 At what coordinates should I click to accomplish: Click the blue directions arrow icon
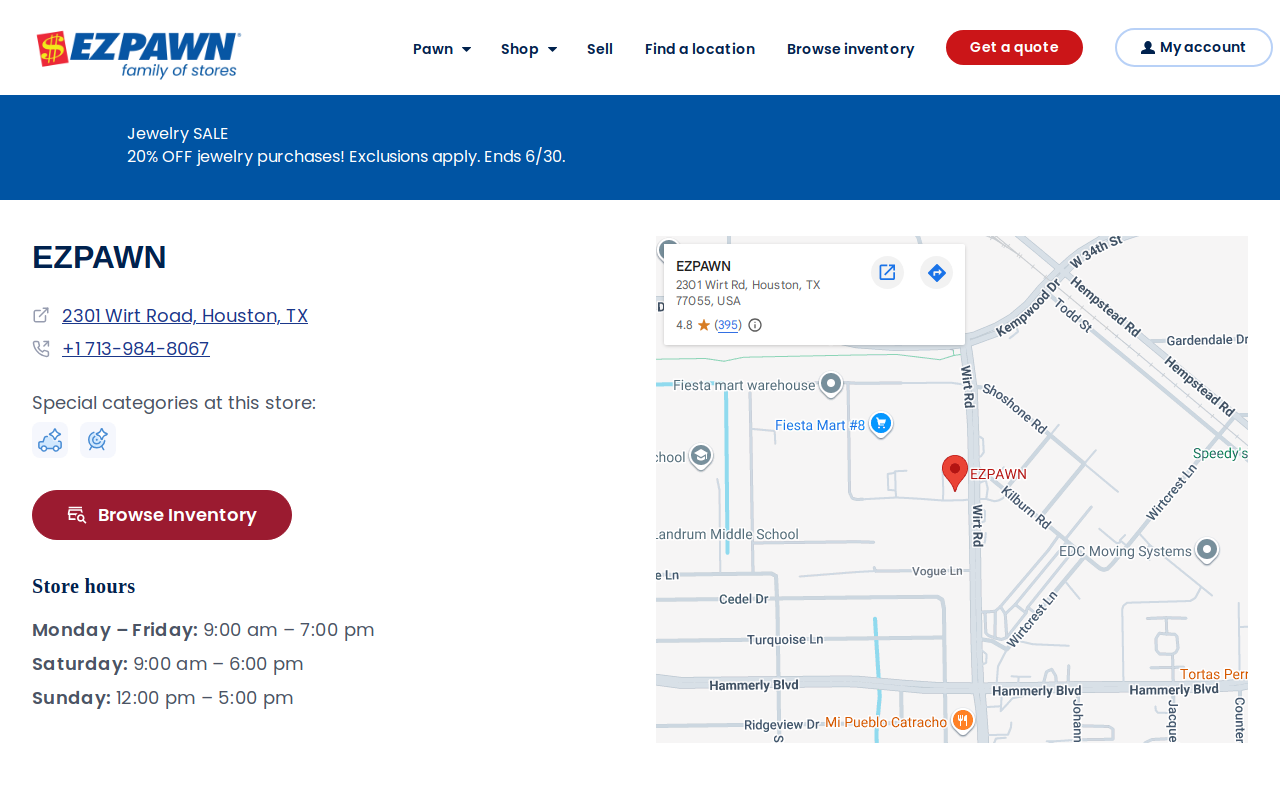(936, 272)
